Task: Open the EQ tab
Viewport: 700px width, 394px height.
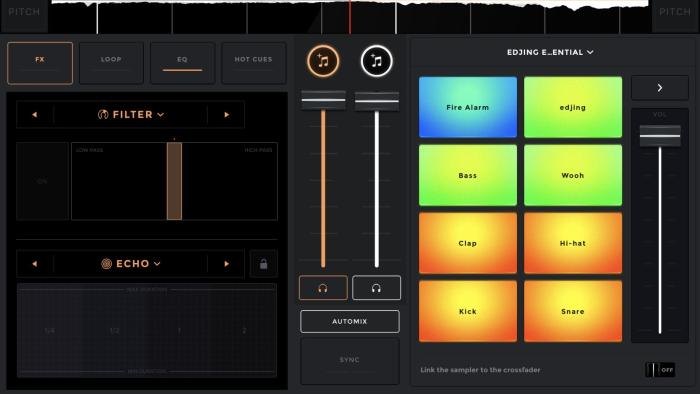Action: (182, 63)
